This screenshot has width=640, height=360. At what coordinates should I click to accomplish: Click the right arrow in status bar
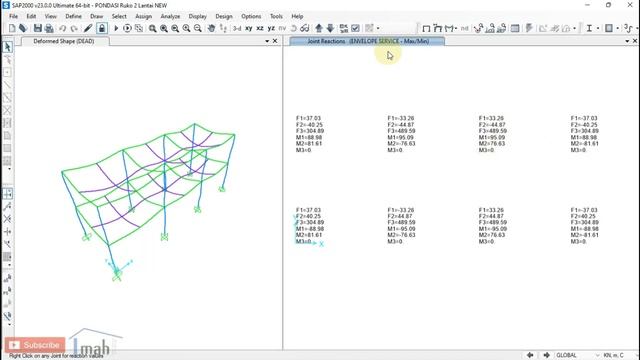pos(547,355)
